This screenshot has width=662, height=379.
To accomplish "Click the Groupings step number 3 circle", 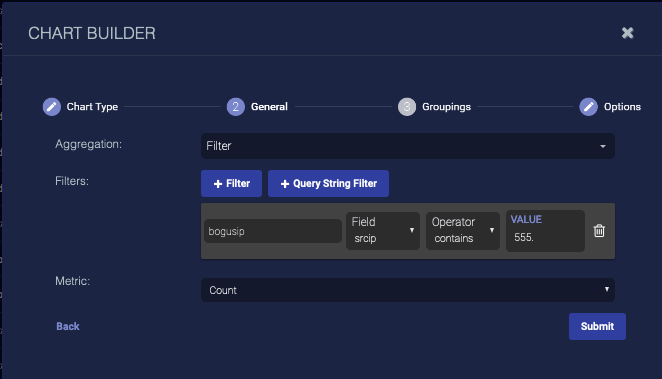I will tap(407, 107).
